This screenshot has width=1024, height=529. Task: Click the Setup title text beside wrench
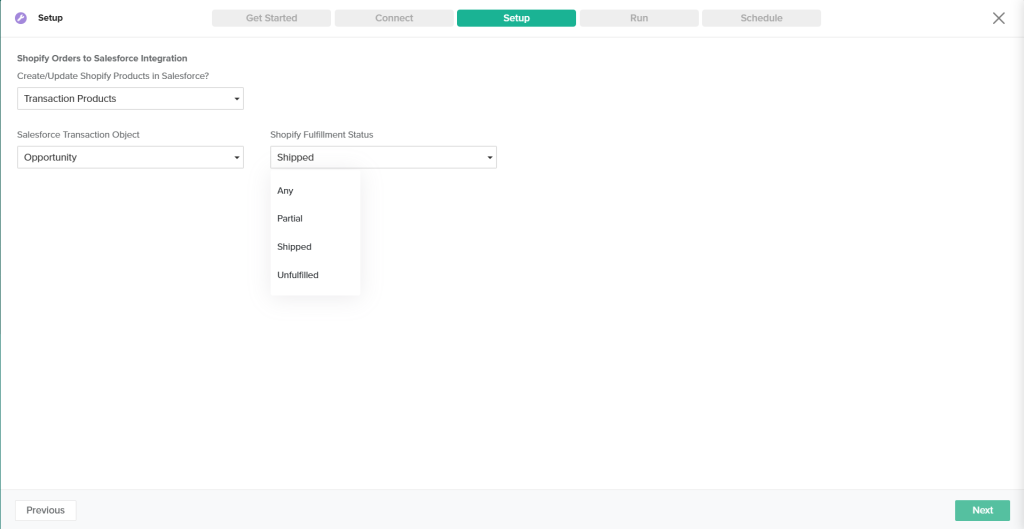[x=50, y=18]
